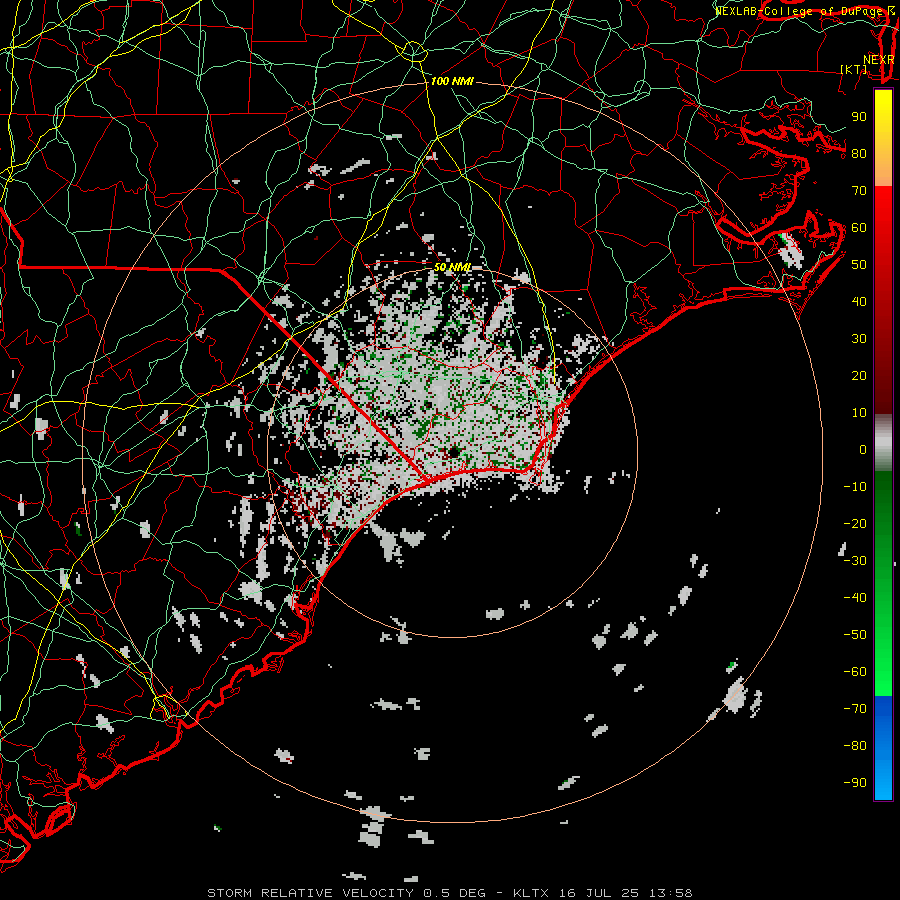Select the 80 value on velocity scale
The image size is (900, 900).
point(859,153)
